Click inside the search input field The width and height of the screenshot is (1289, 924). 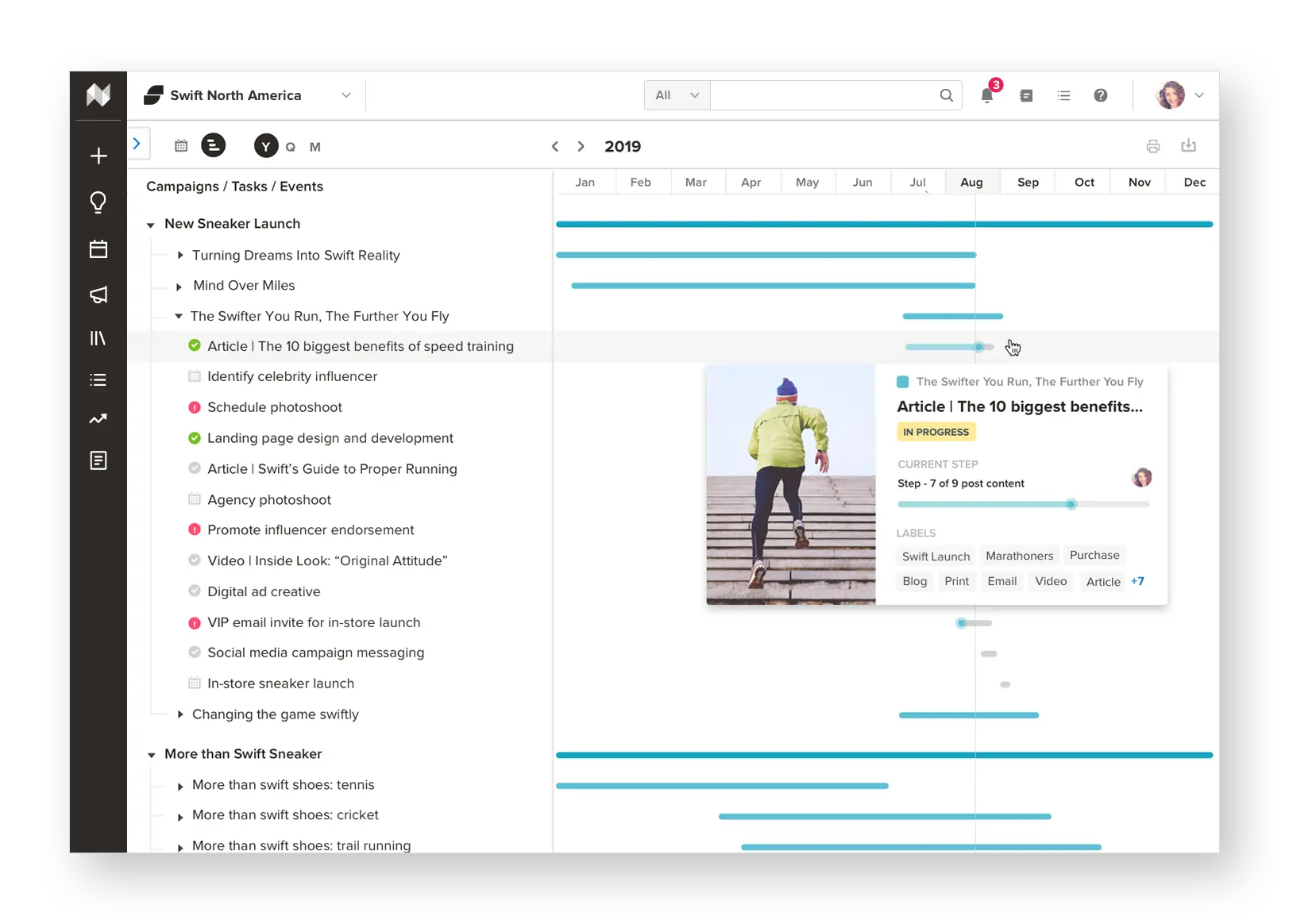coord(824,95)
